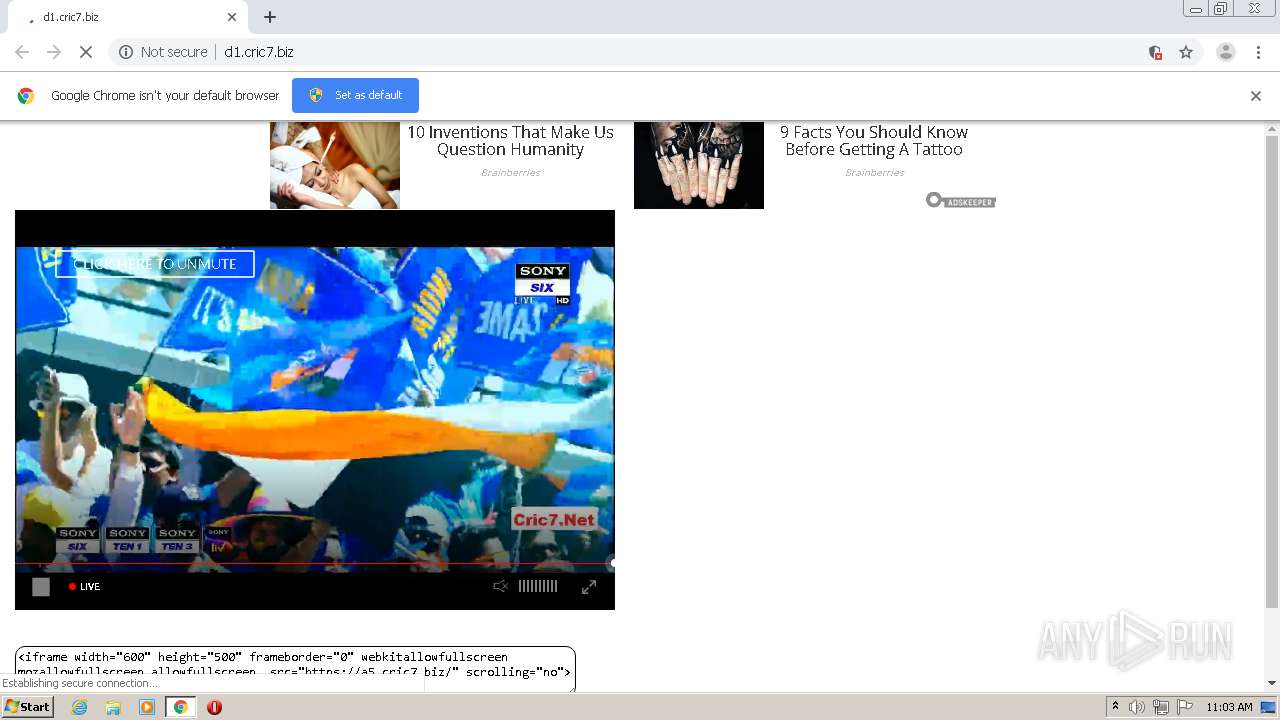This screenshot has height=720, width=1280.
Task: Click the video progress bar
Action: tap(315, 563)
